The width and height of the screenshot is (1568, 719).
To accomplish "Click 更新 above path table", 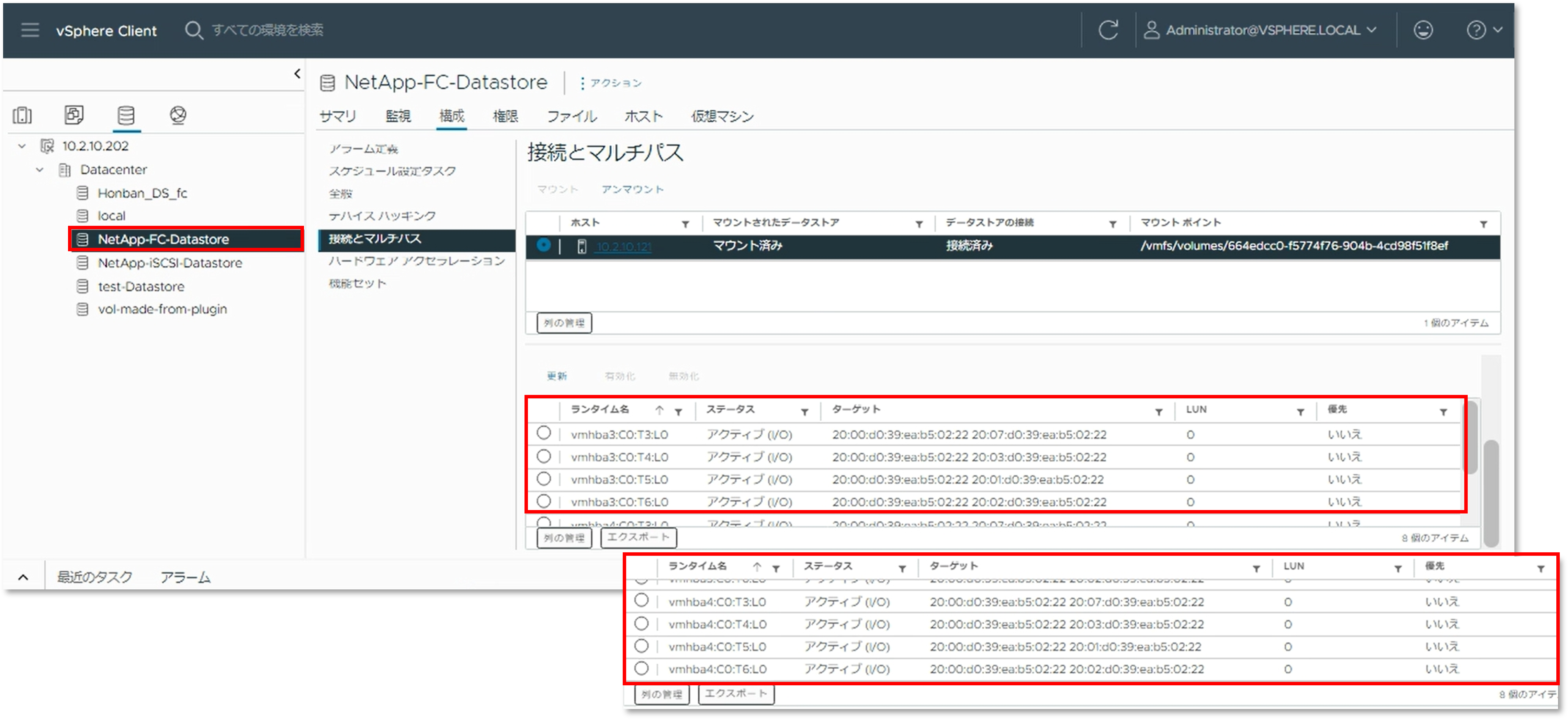I will (x=557, y=376).
